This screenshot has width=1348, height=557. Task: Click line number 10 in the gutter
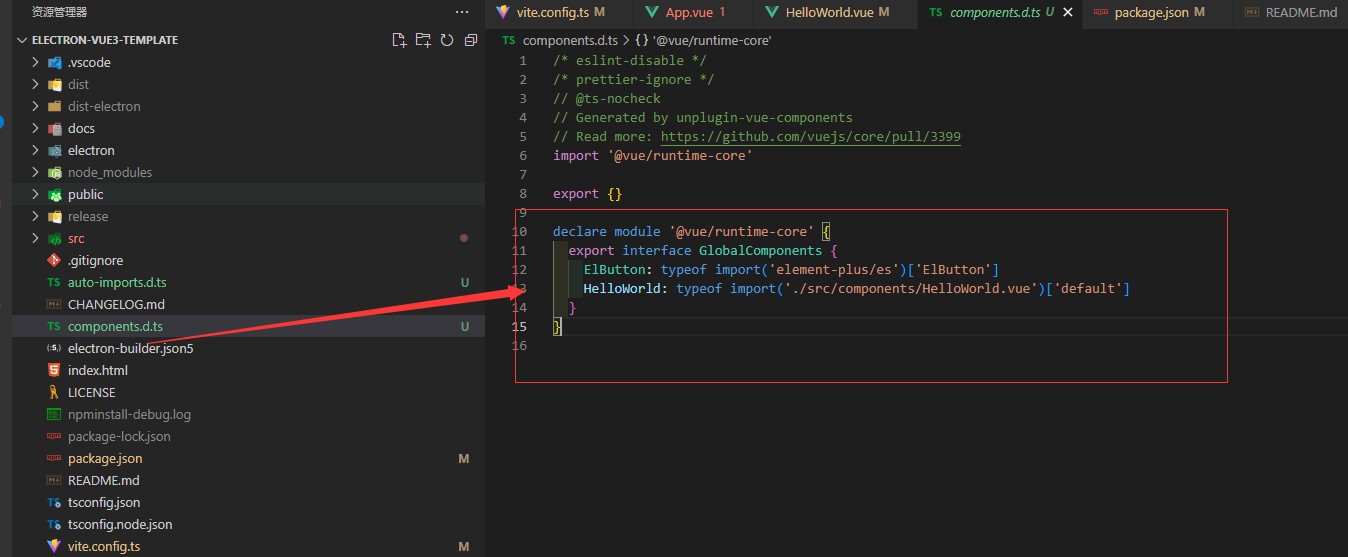[x=519, y=231]
